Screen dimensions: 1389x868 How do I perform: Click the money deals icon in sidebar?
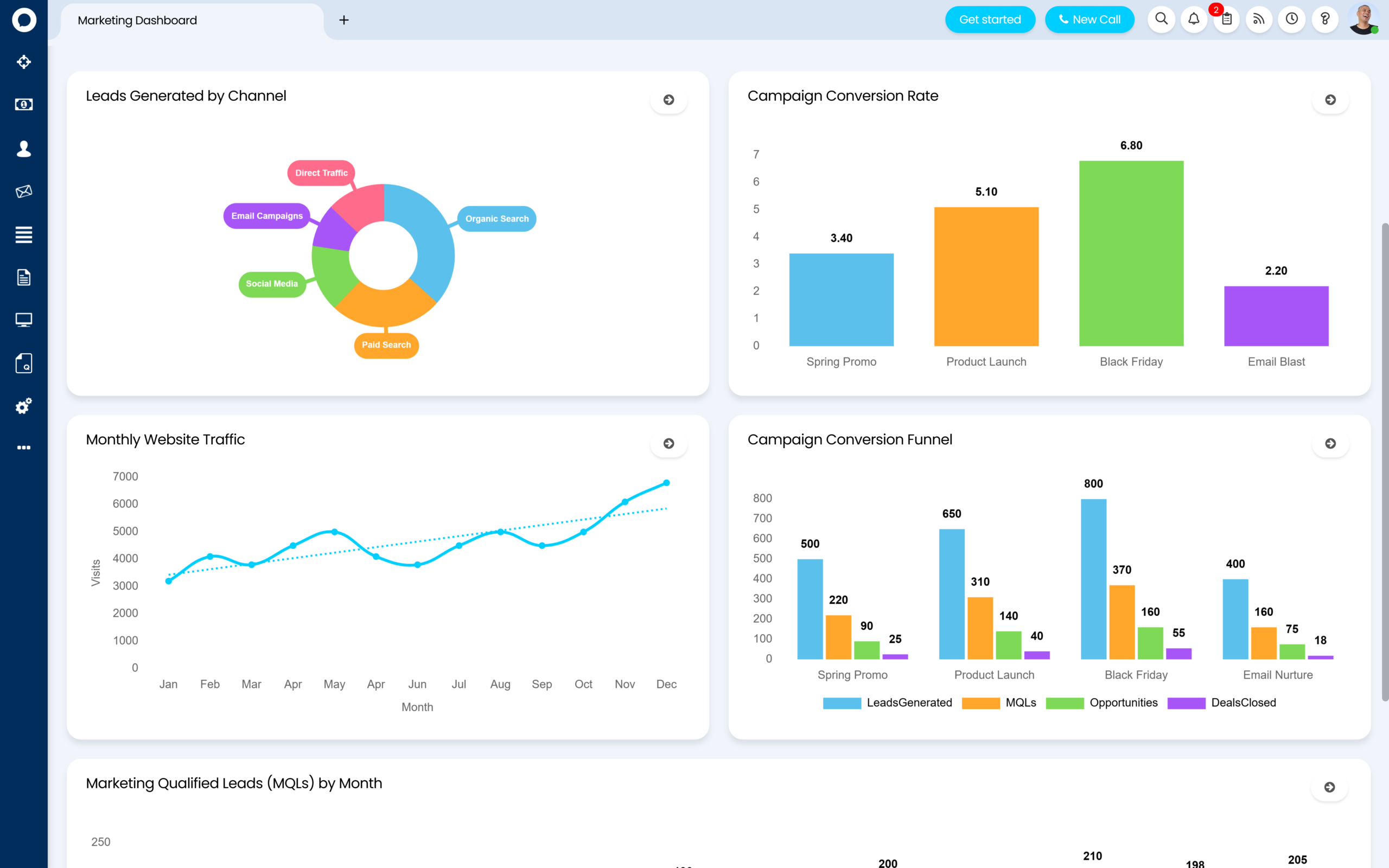[23, 105]
